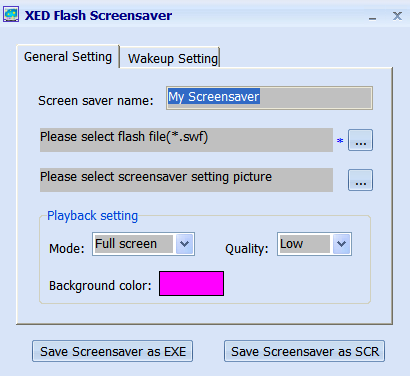Save Screensaver as EXE

click(x=113, y=351)
